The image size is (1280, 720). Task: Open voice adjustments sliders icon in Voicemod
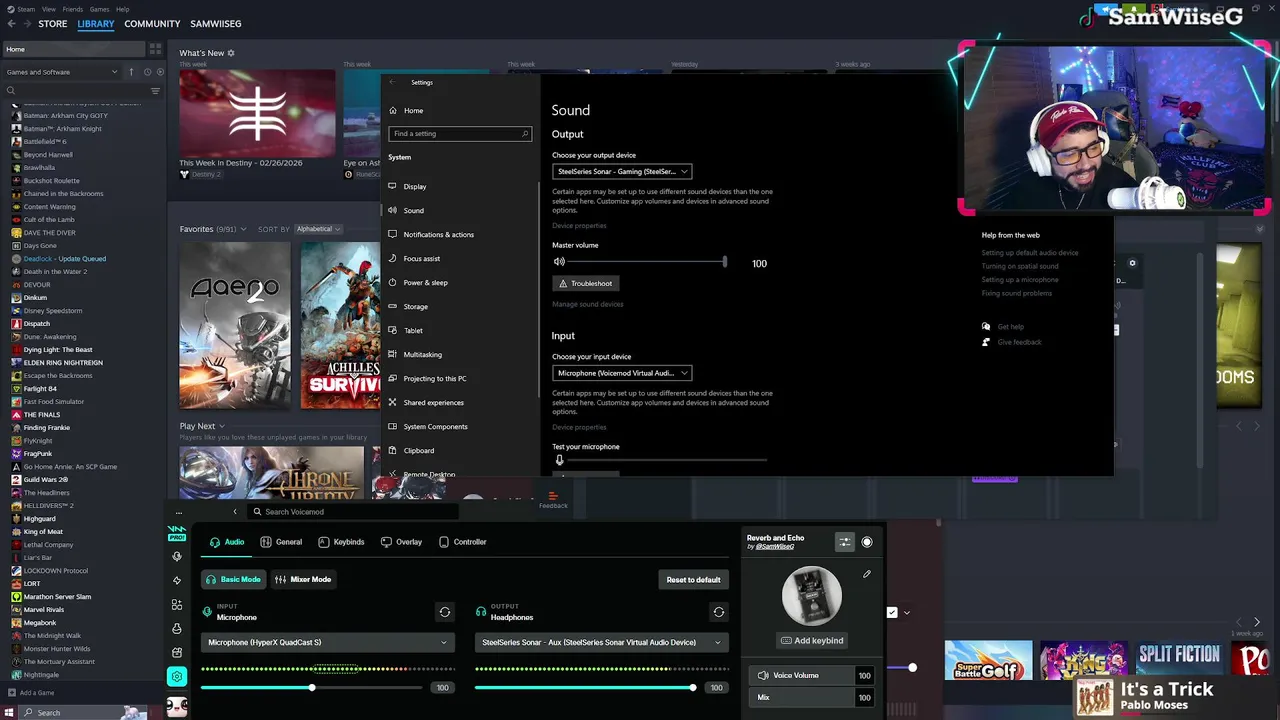845,542
